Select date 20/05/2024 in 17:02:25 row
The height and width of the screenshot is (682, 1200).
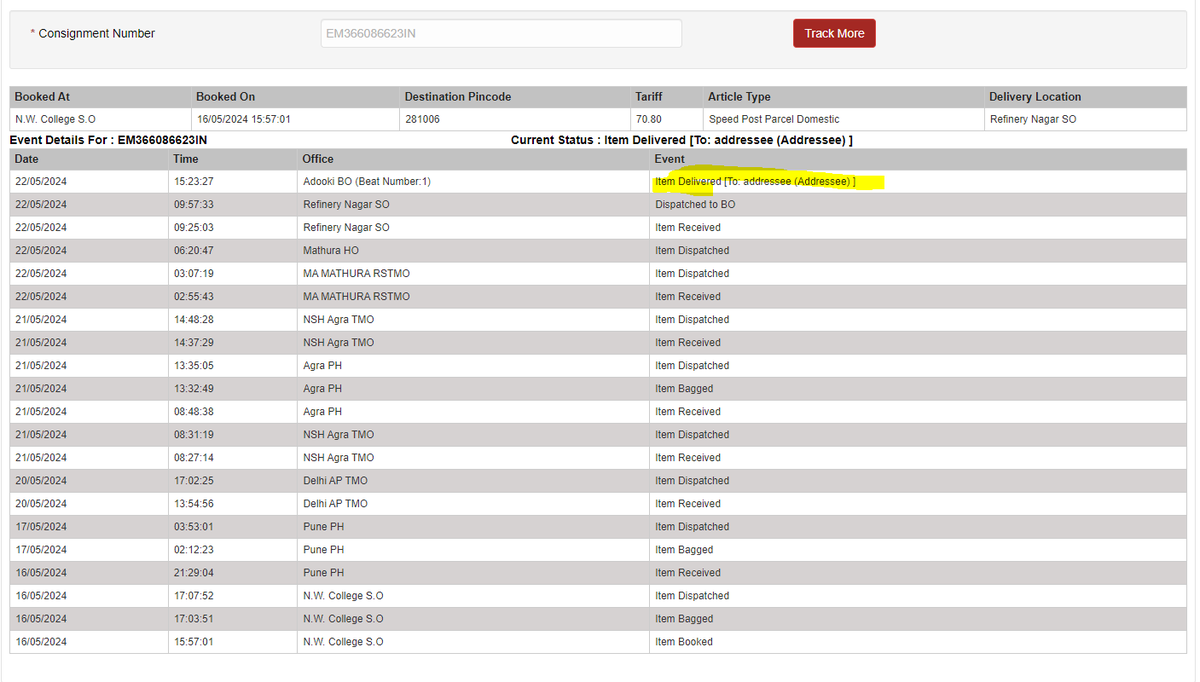89,481
